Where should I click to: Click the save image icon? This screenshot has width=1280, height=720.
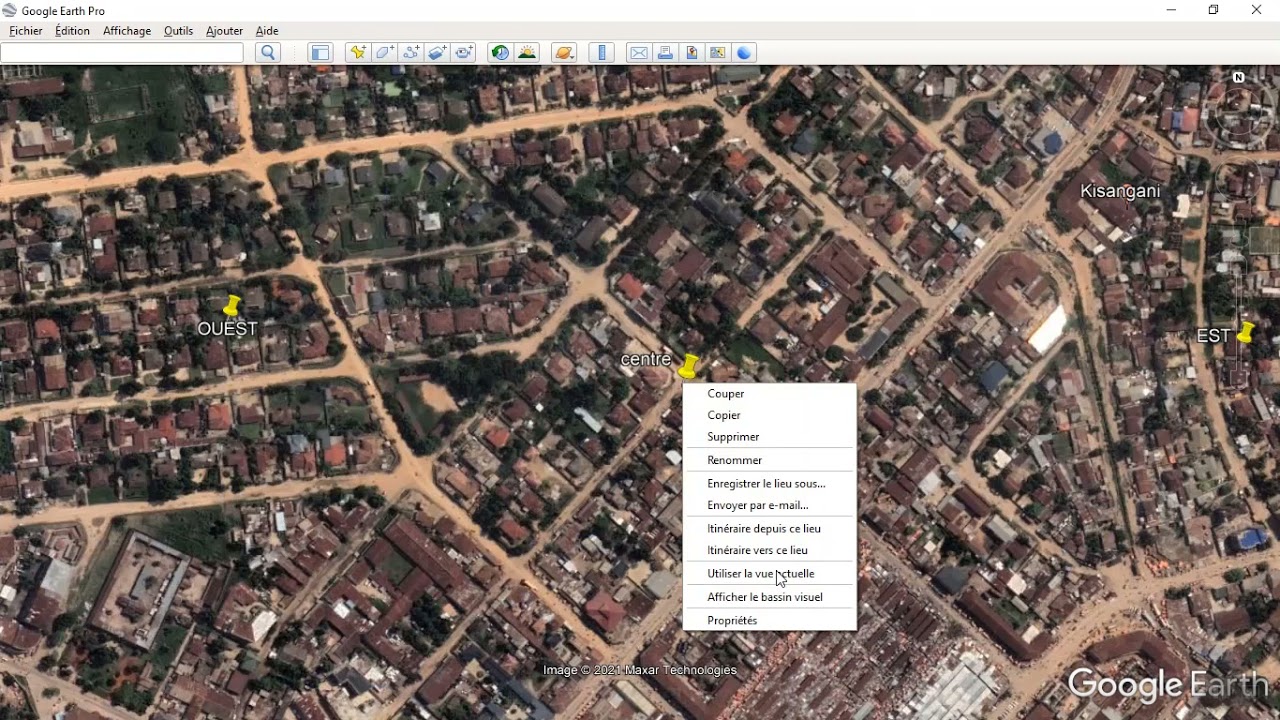point(691,53)
